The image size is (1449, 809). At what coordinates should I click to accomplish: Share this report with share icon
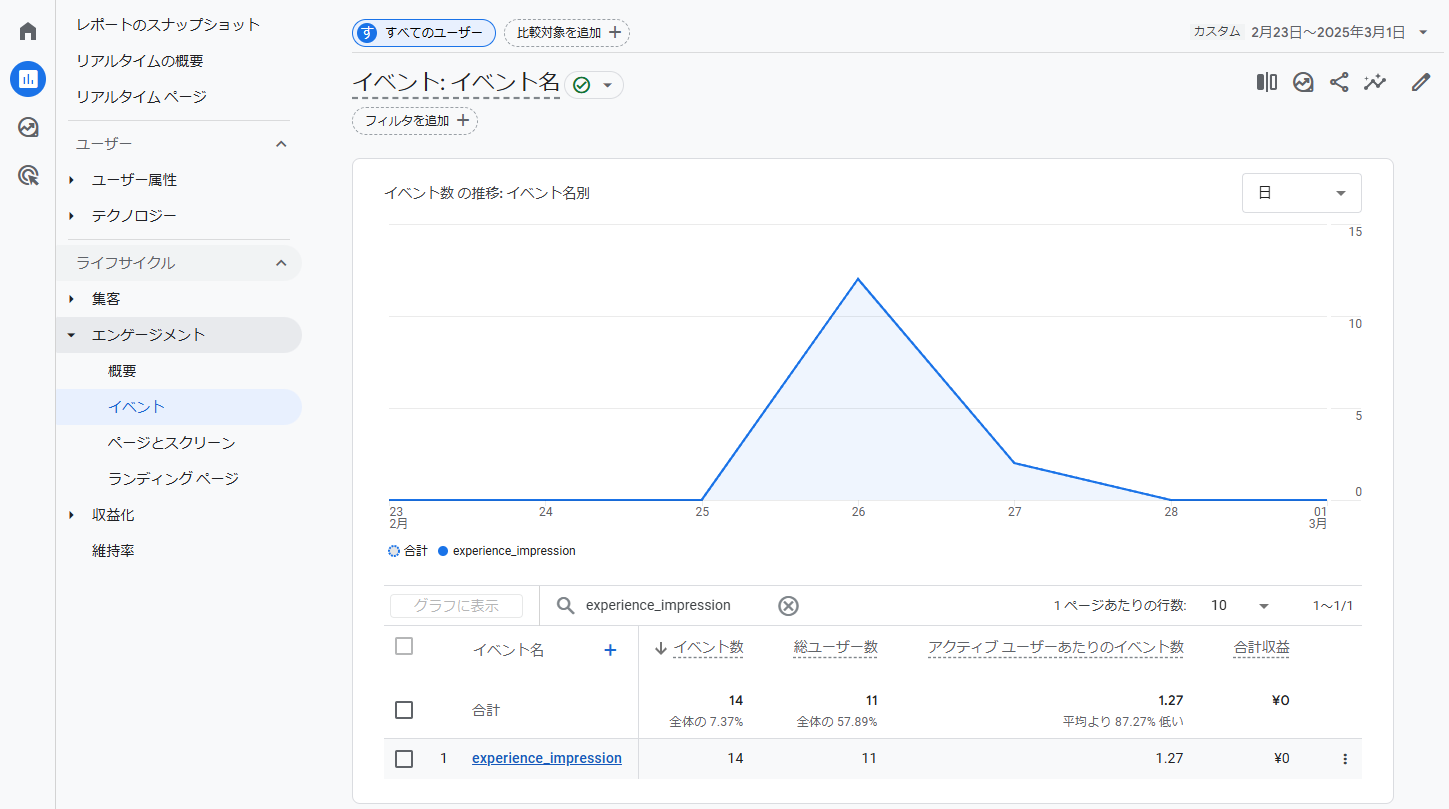1339,82
